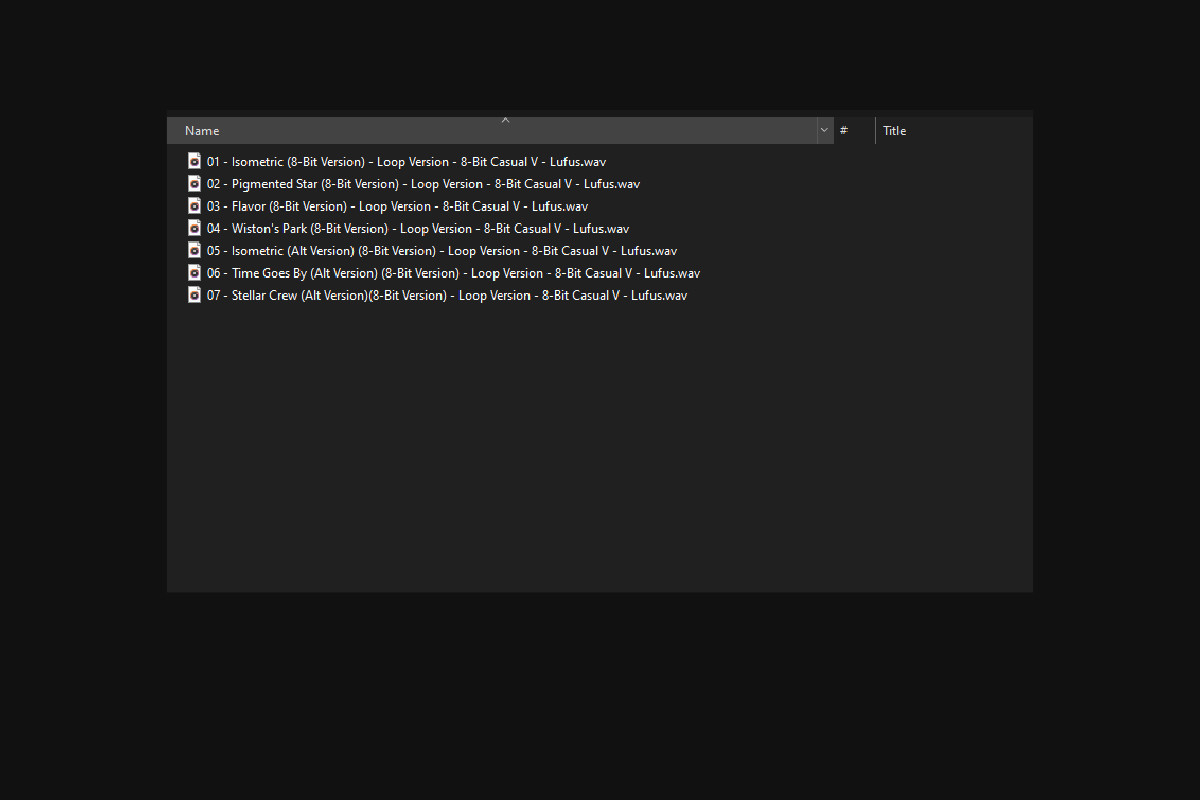Click the icon of 03 - Flavor wav file
Screen dimensions: 1200x800
pyautogui.click(x=194, y=206)
